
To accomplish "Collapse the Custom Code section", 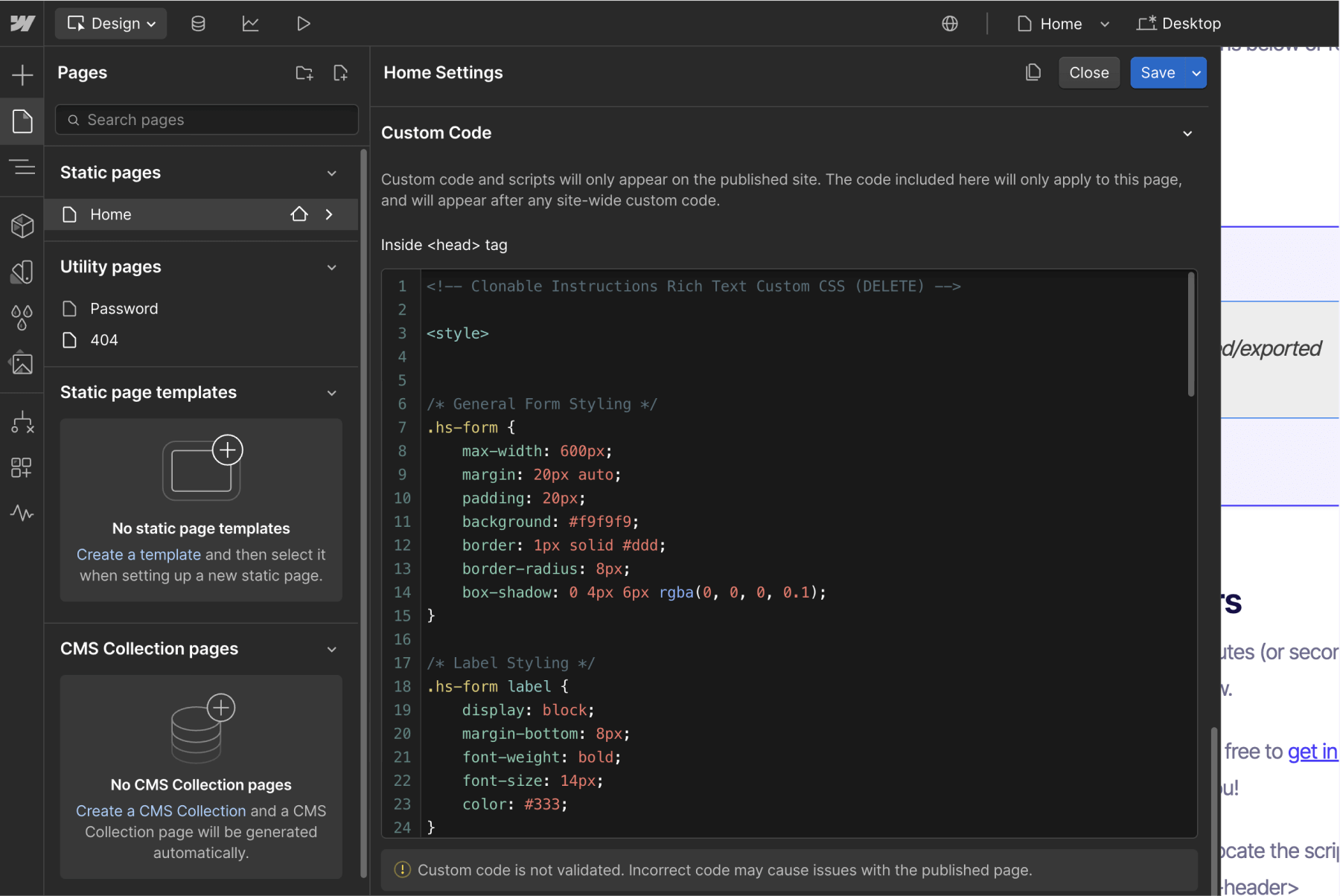I will tap(1187, 134).
